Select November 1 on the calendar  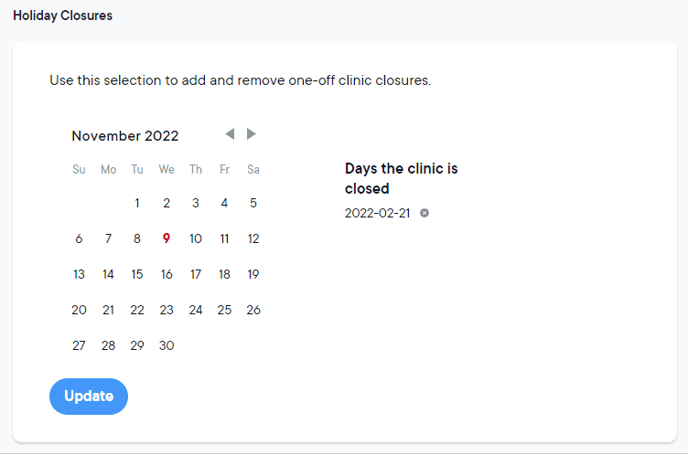(x=137, y=203)
